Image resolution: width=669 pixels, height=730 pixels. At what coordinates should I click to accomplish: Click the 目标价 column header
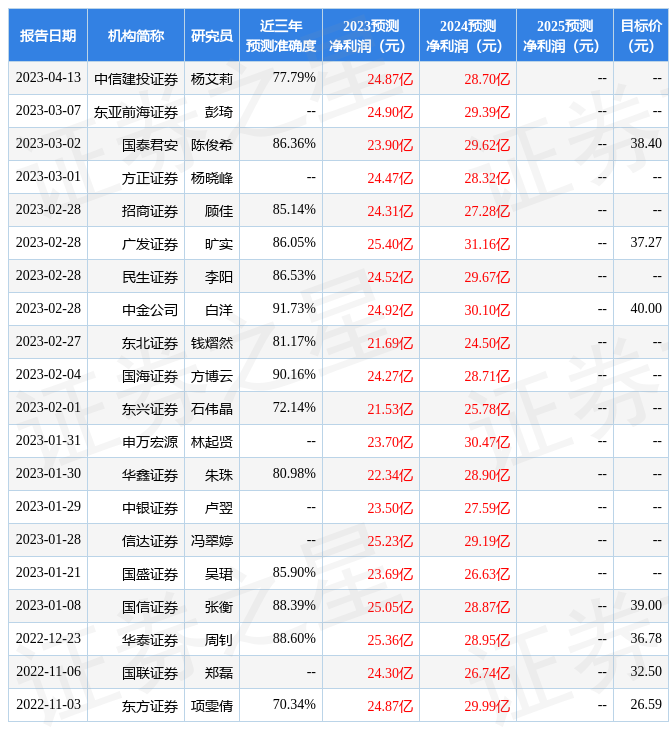(641, 35)
